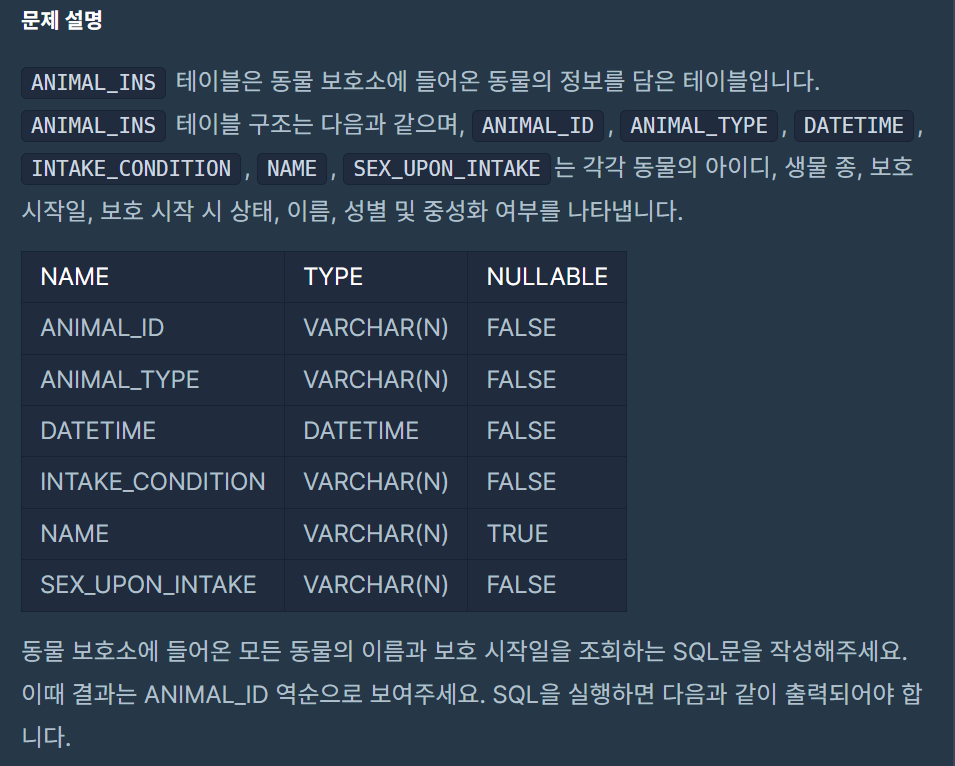Click the NAME column header
Screen dimensions: 955x766
pyautogui.click(x=153, y=277)
